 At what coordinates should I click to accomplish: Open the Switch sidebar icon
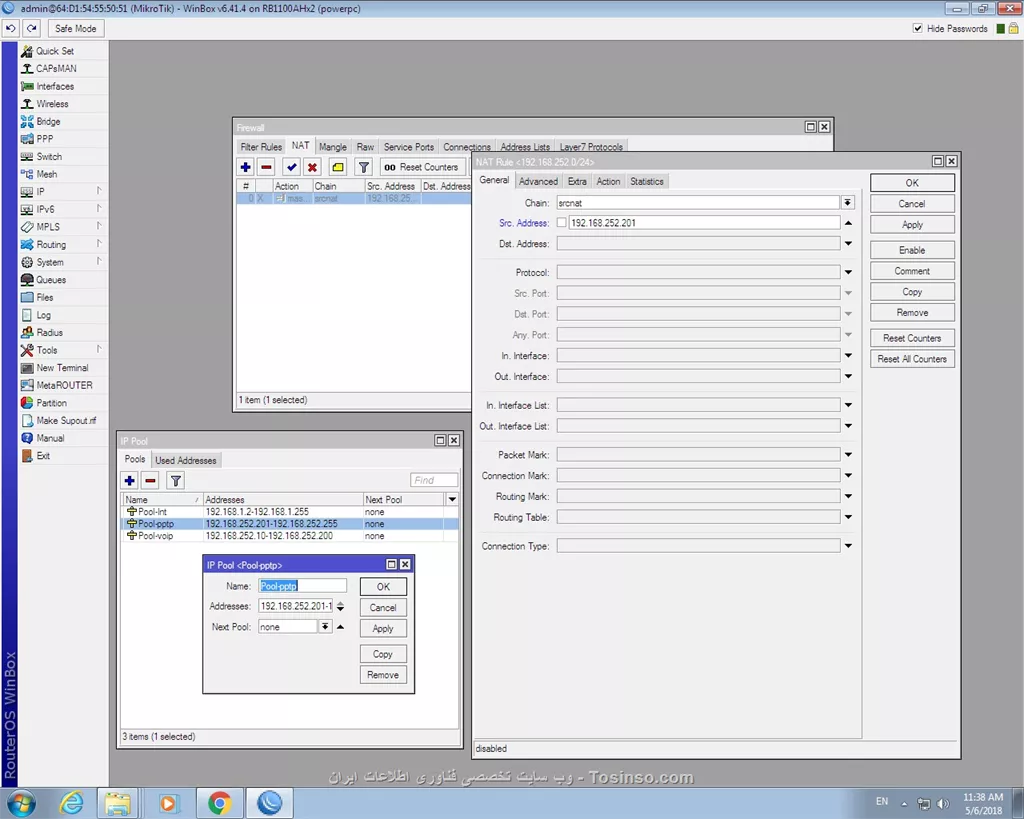pos(27,157)
